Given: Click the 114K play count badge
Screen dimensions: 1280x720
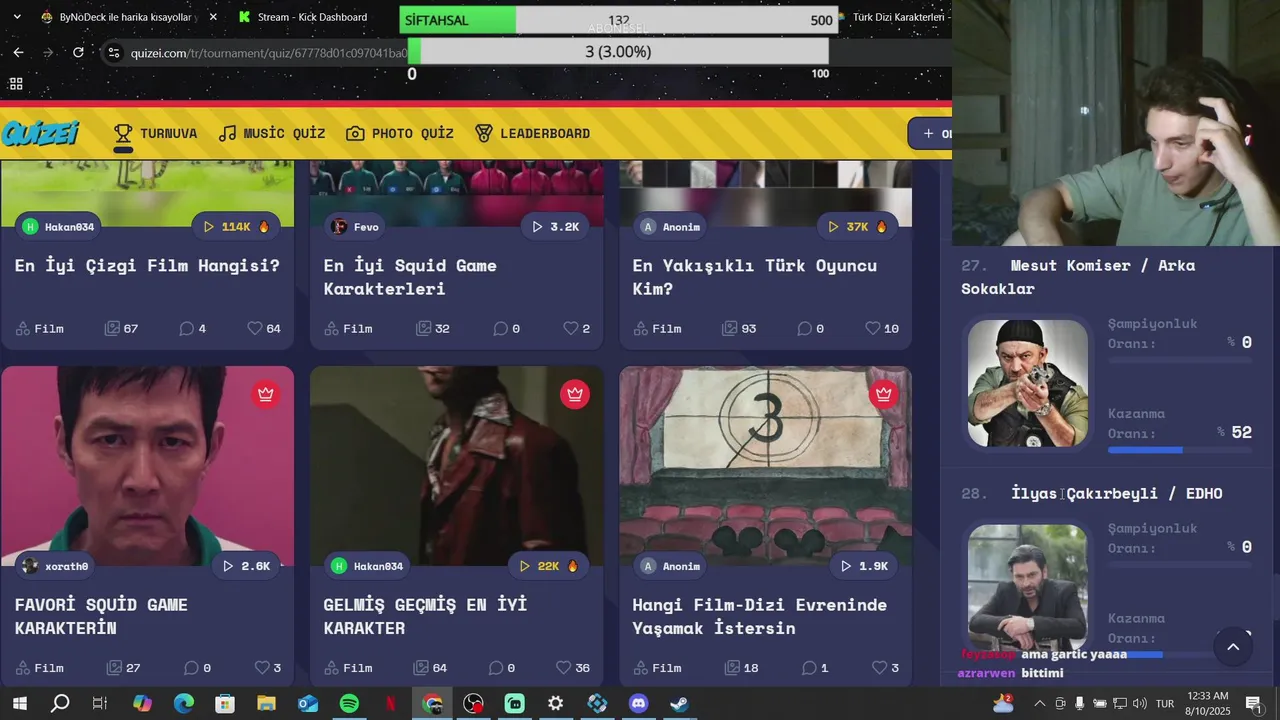Looking at the screenshot, I should click(237, 227).
